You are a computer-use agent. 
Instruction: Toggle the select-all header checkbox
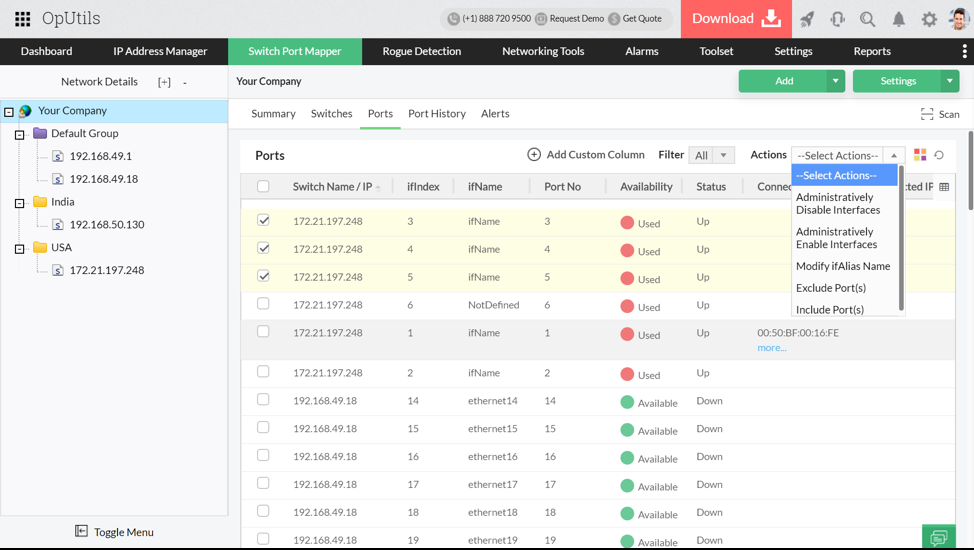tap(263, 186)
